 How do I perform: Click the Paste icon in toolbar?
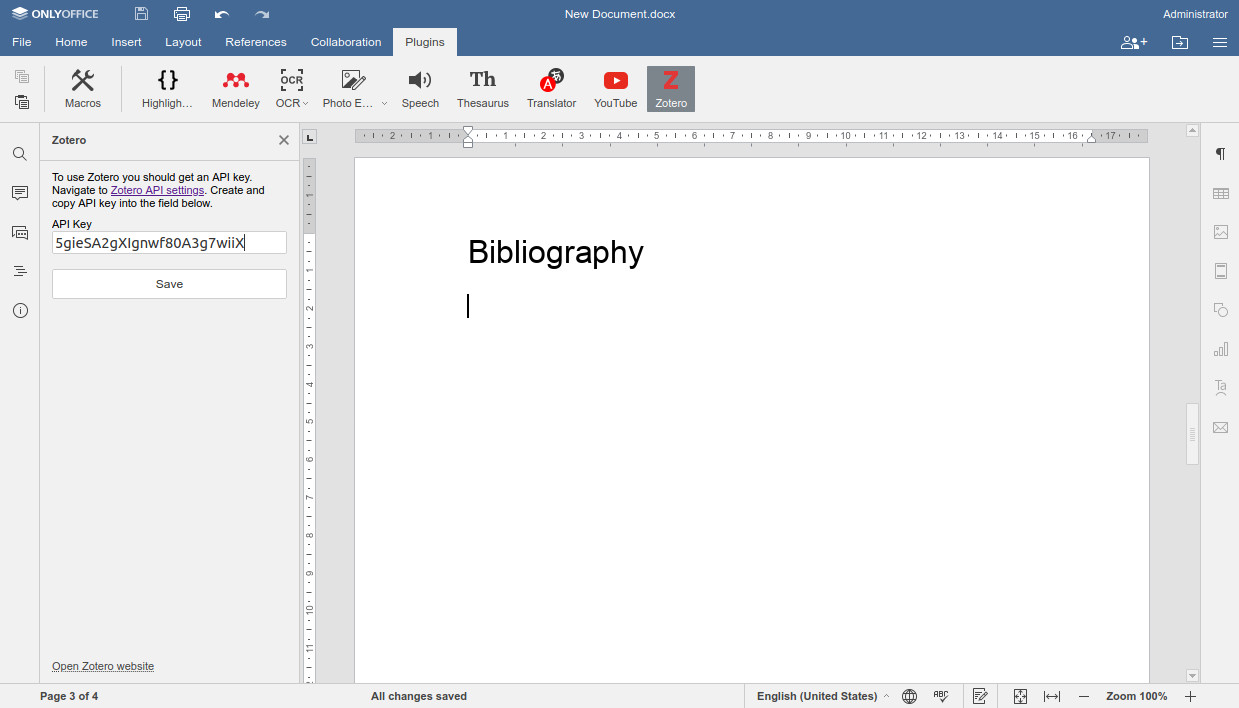[22, 102]
